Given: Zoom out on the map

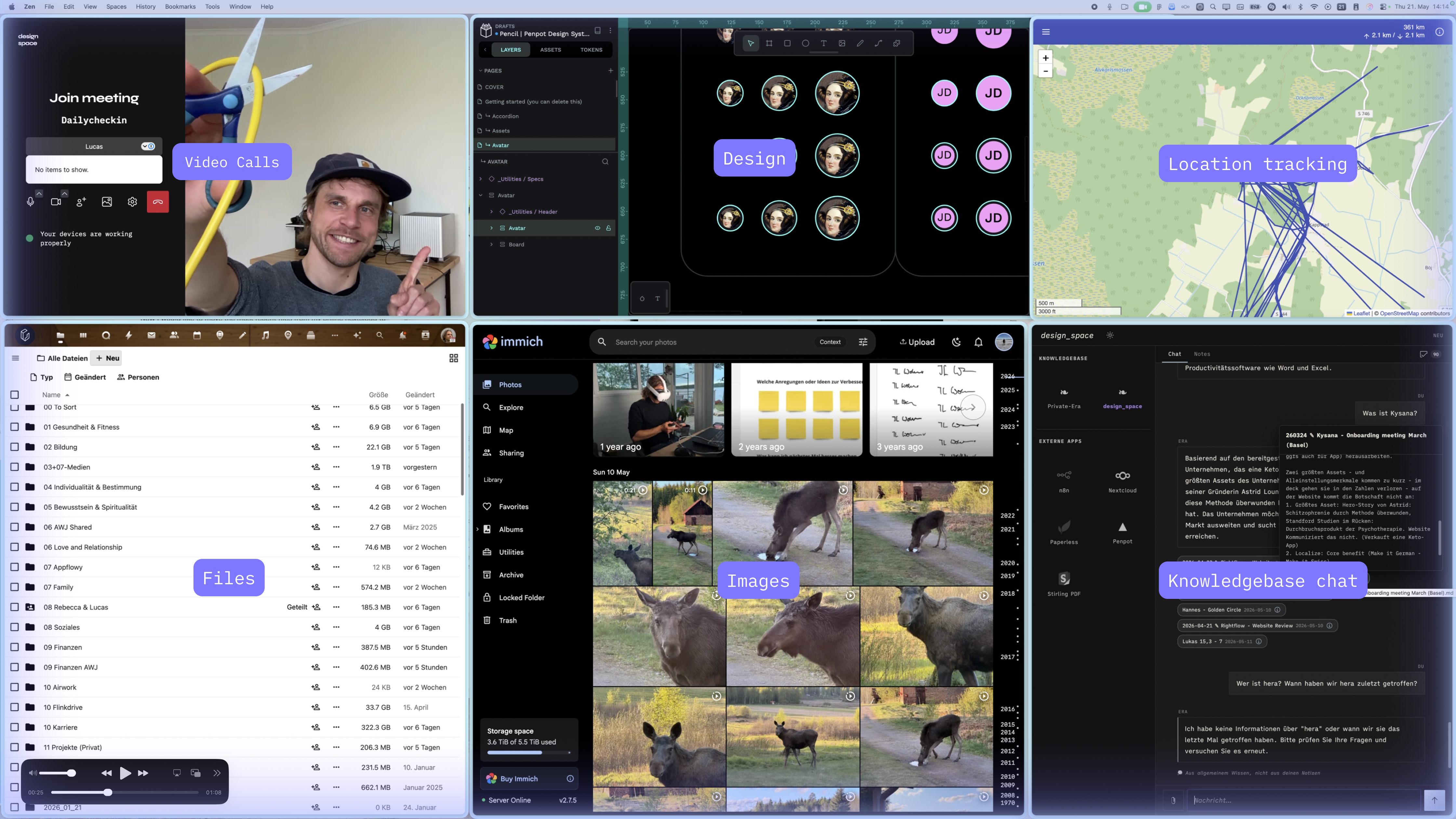Looking at the screenshot, I should (1046, 71).
